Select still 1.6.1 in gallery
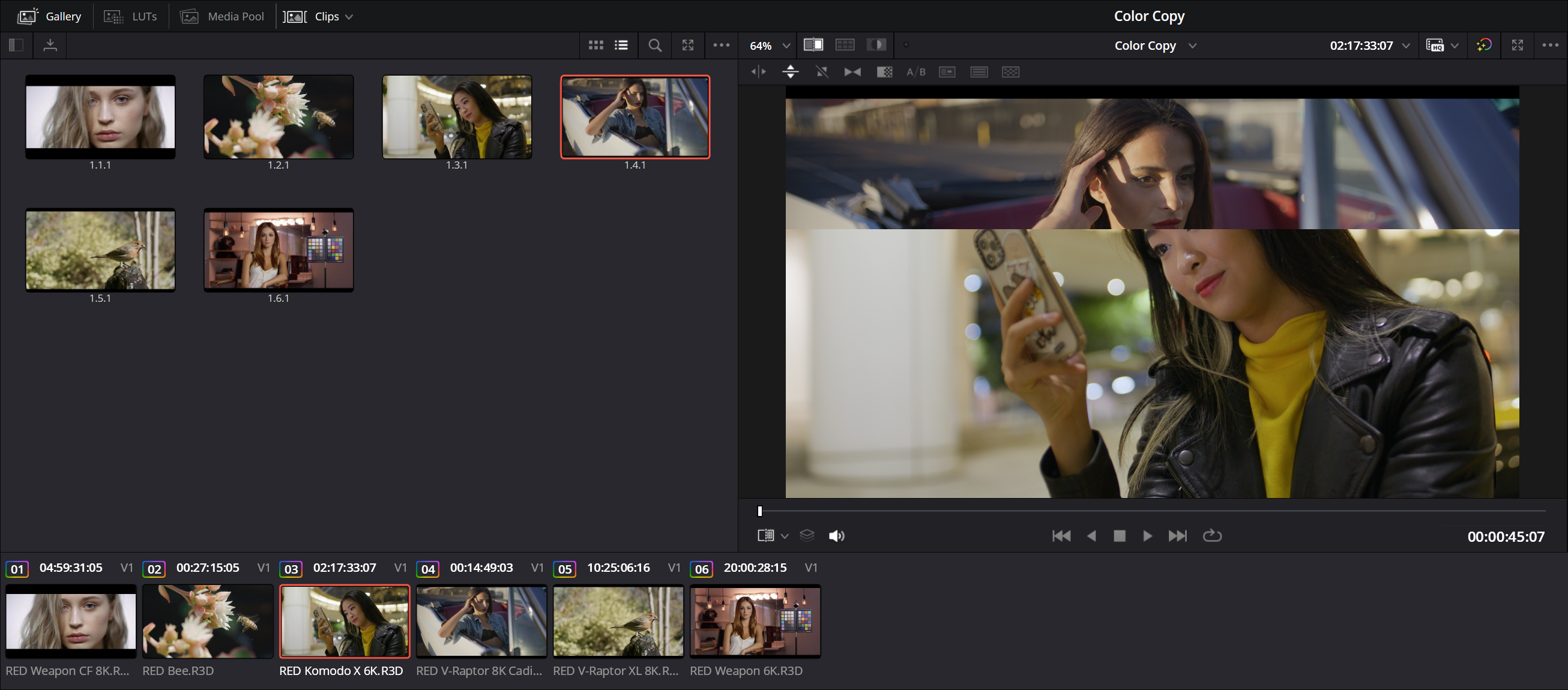This screenshot has height=690, width=1568. 278,250
